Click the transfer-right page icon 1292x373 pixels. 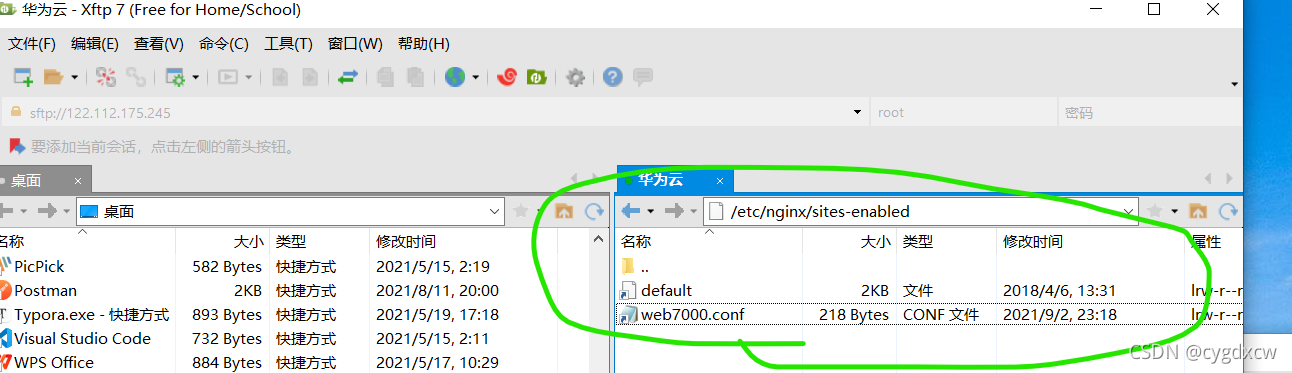[x=310, y=77]
